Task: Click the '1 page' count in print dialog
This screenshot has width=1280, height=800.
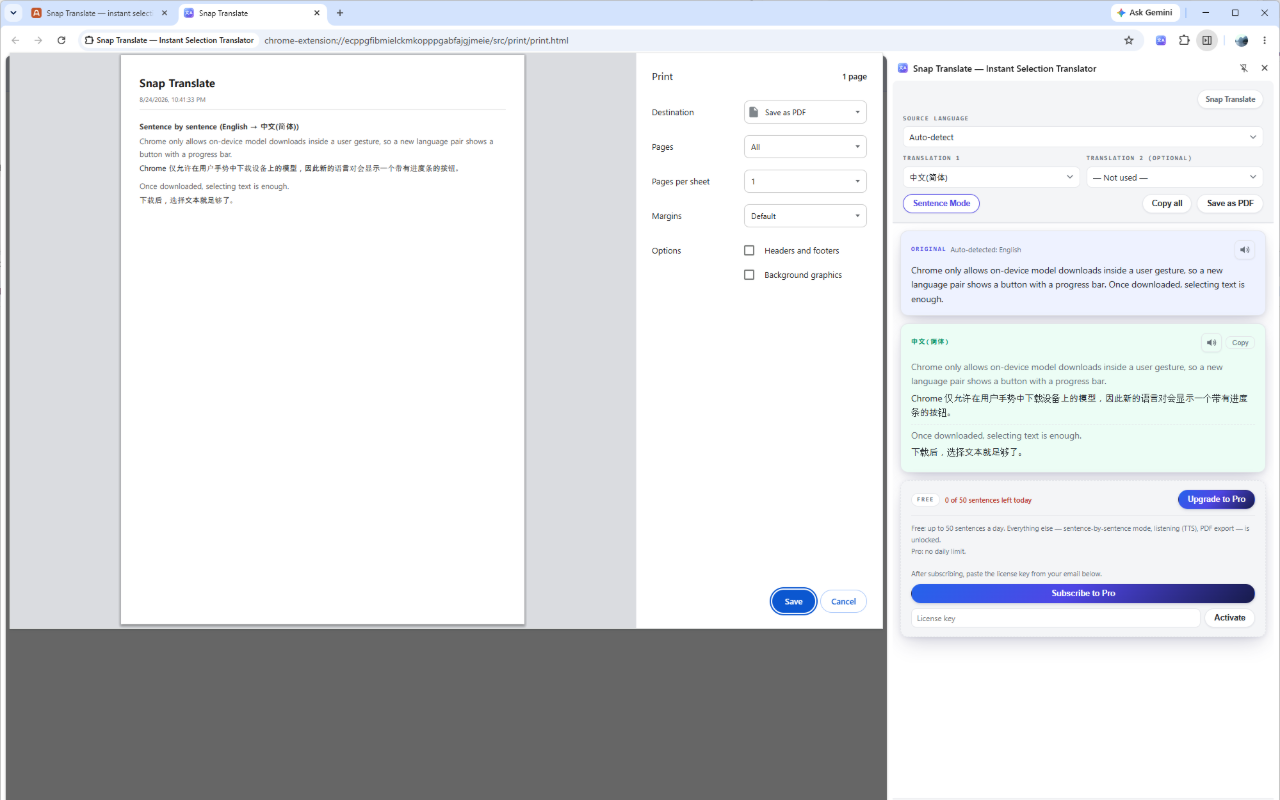Action: [854, 77]
